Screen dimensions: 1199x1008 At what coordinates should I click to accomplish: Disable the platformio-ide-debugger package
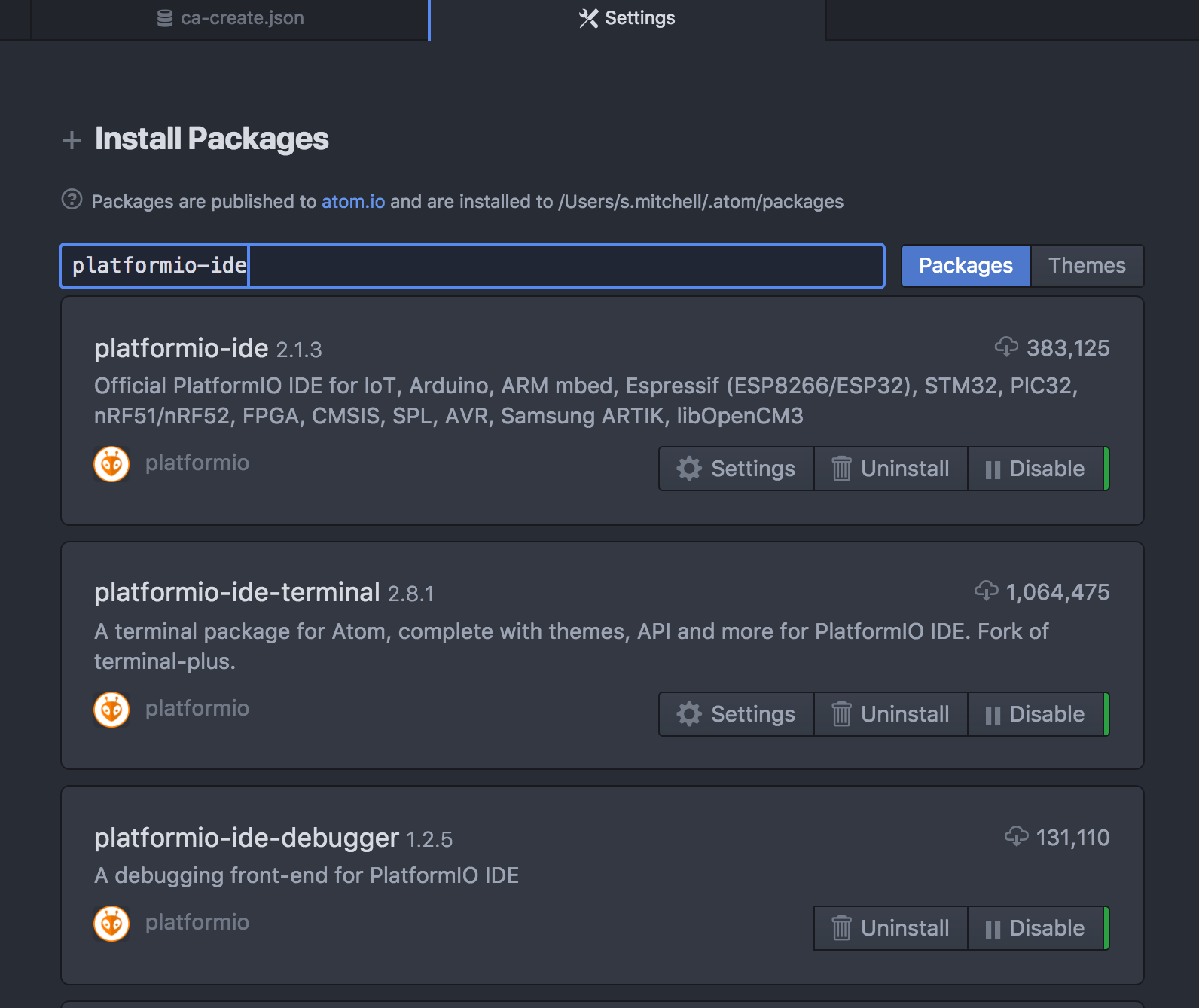pos(1036,928)
